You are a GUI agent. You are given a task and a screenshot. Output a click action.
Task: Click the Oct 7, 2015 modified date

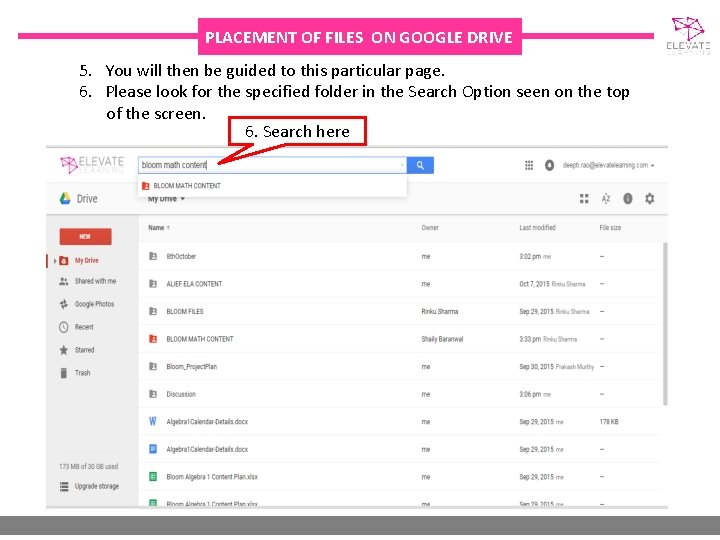tap(534, 284)
